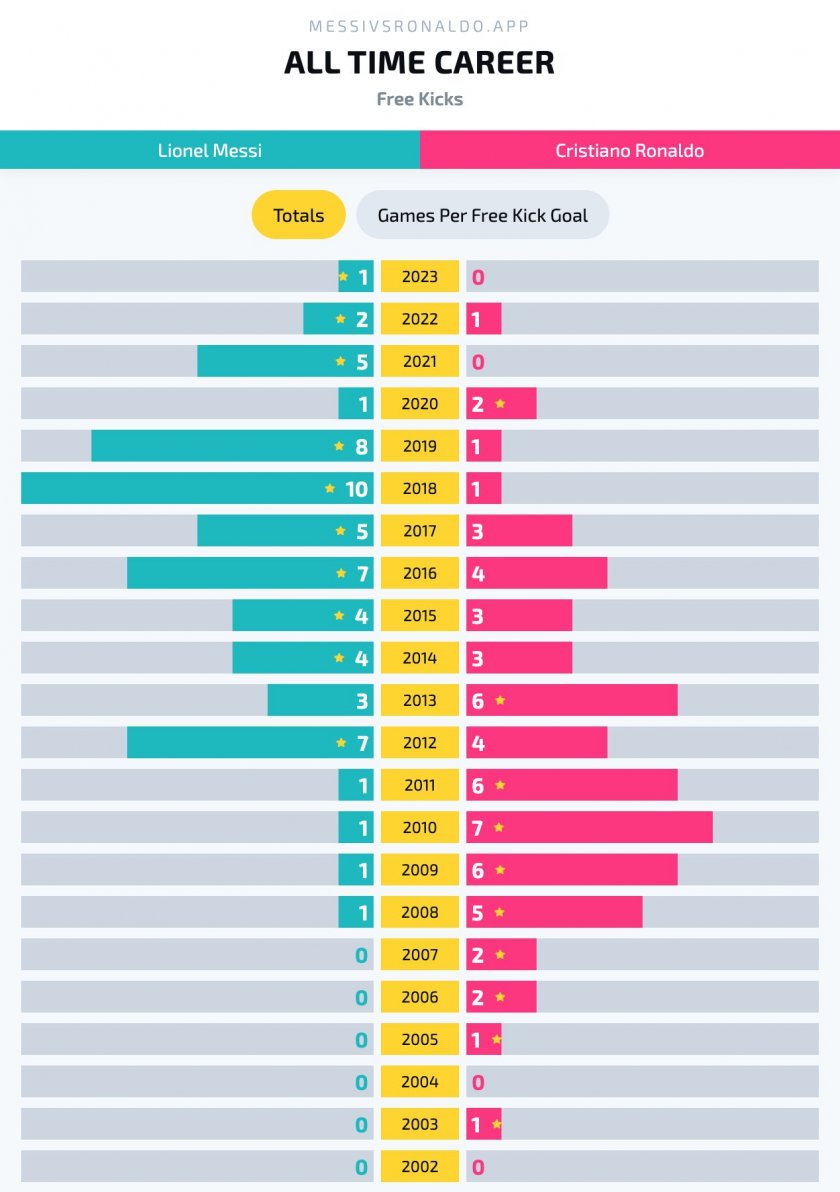Click the star beside Ronaldo's 2013 total
840x1192 pixels.
[500, 701]
